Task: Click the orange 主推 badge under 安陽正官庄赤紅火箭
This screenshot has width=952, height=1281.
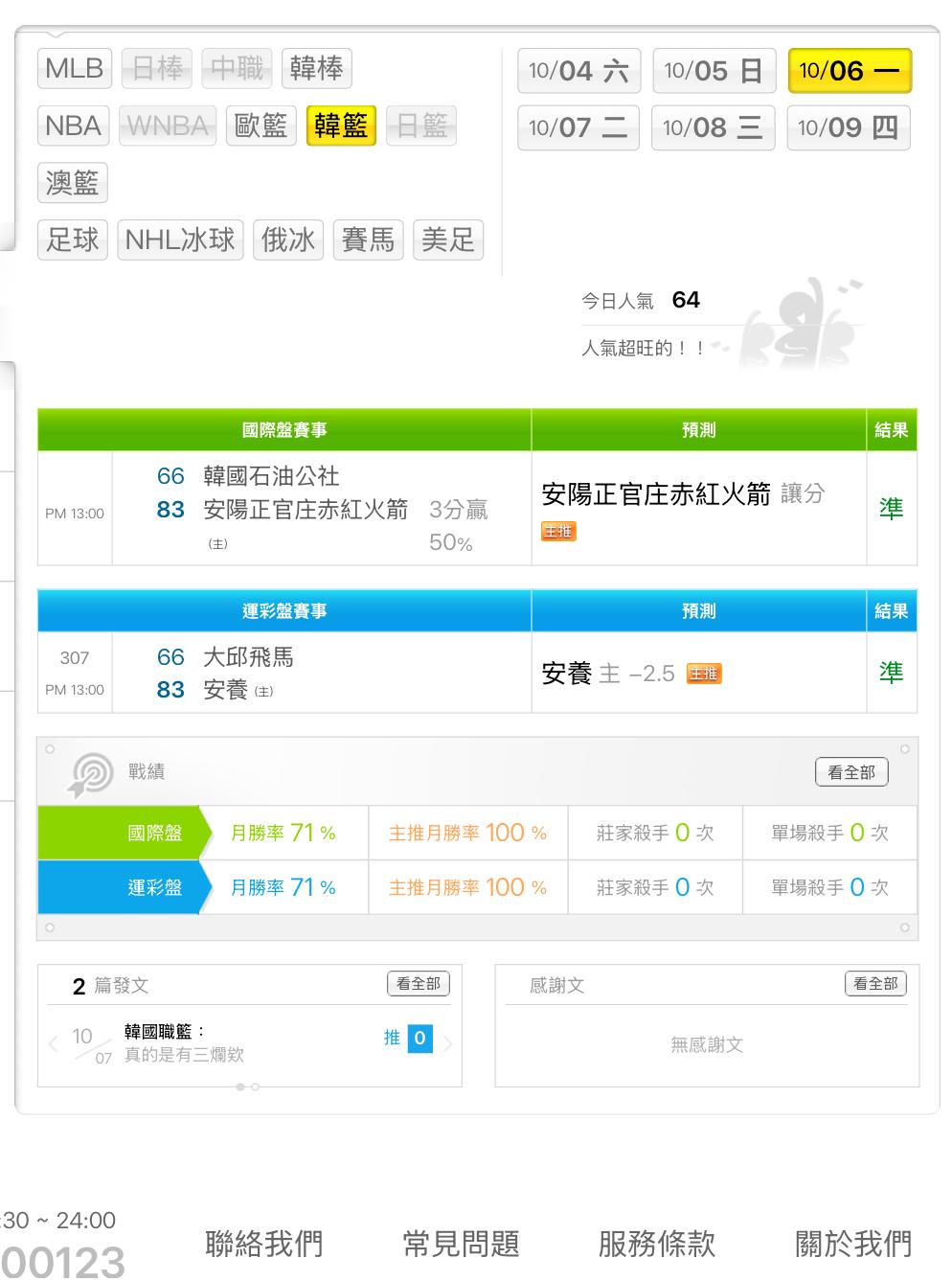Action: point(558,531)
